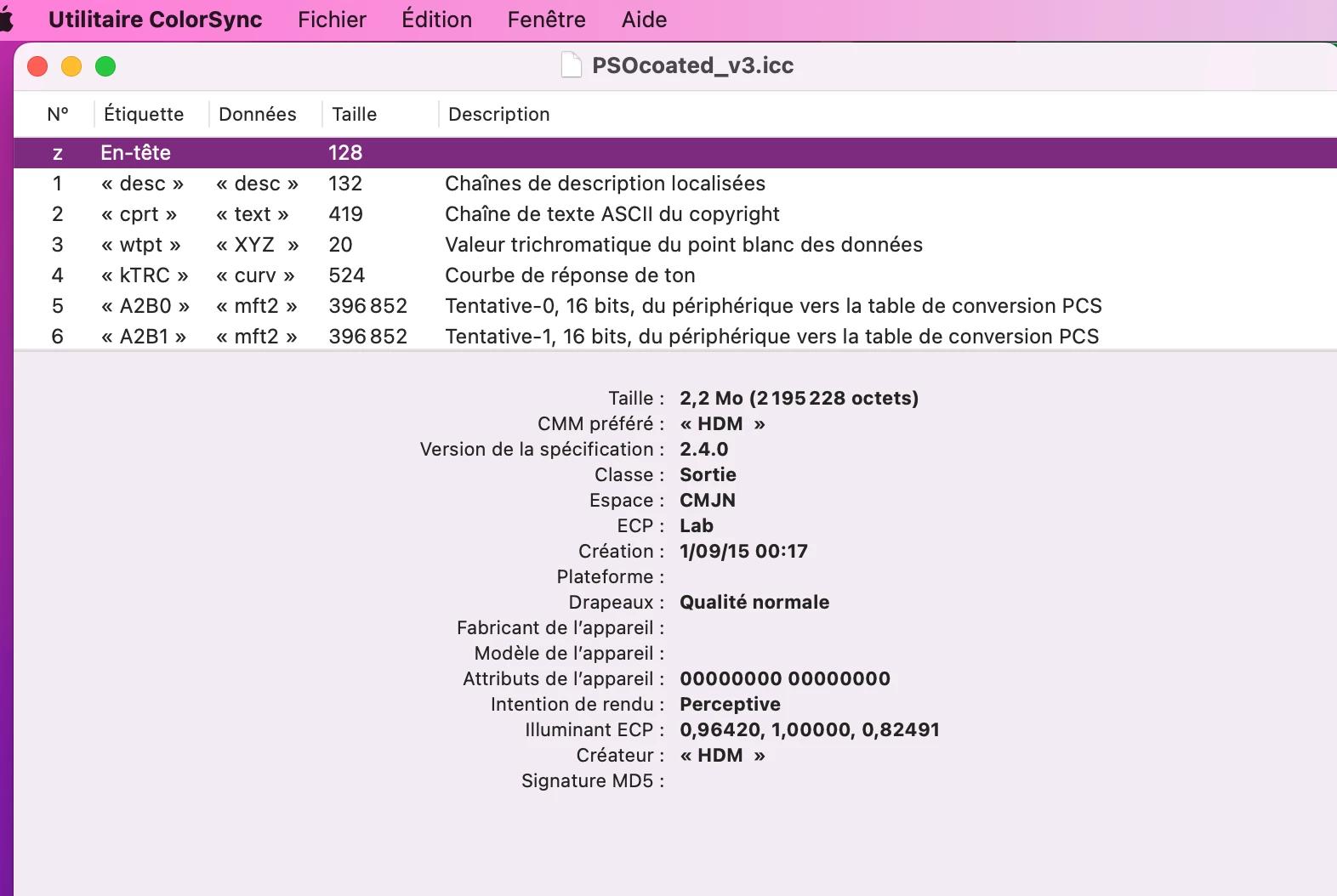1337x896 pixels.
Task: Click the Fabricant de l'appareil label
Action: 560,628
